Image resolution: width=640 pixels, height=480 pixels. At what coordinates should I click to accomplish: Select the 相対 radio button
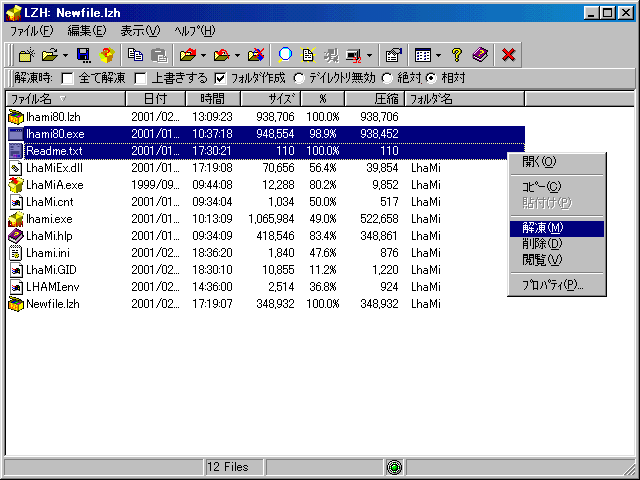431,78
